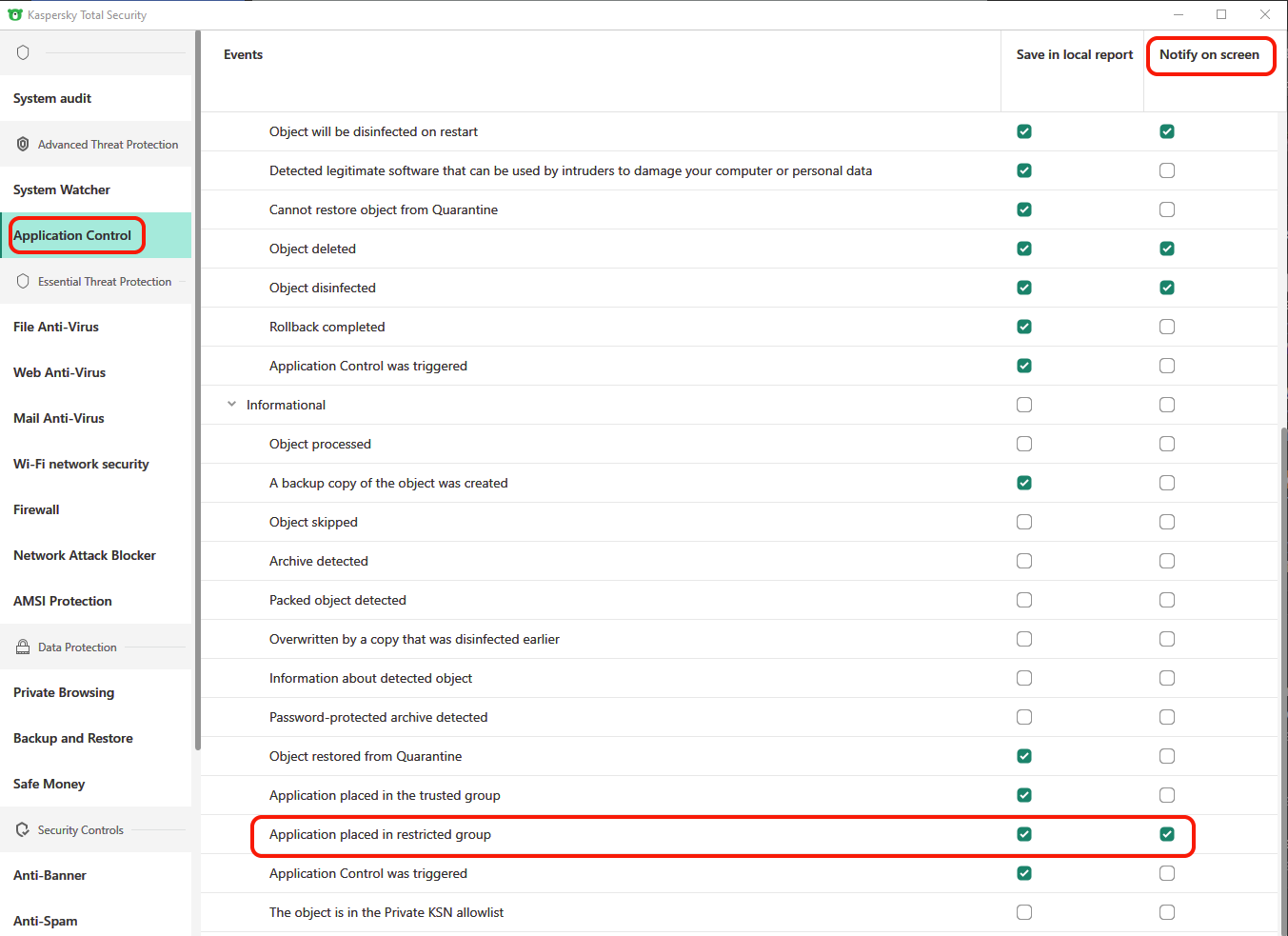This screenshot has height=936, width=1288.
Task: Minimize the Kaspersky Total Security window
Action: (x=1179, y=14)
